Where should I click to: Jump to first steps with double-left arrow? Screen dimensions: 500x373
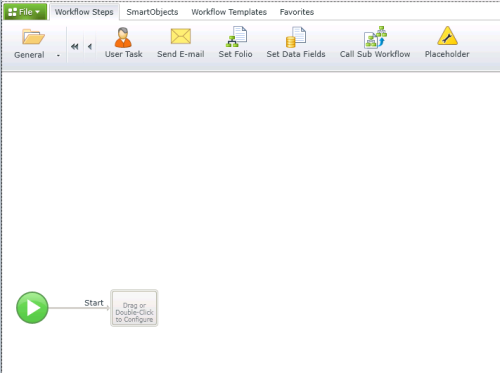tap(74, 46)
